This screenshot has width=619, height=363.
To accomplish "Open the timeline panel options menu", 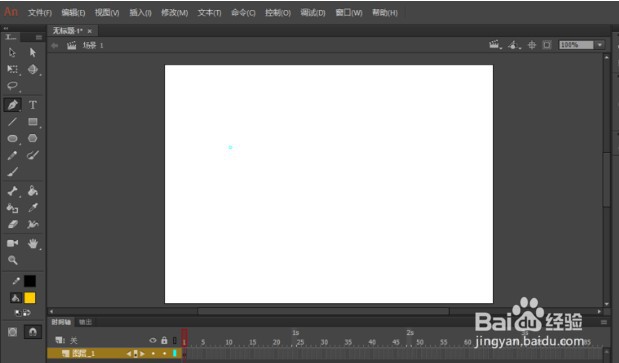I will coord(604,322).
